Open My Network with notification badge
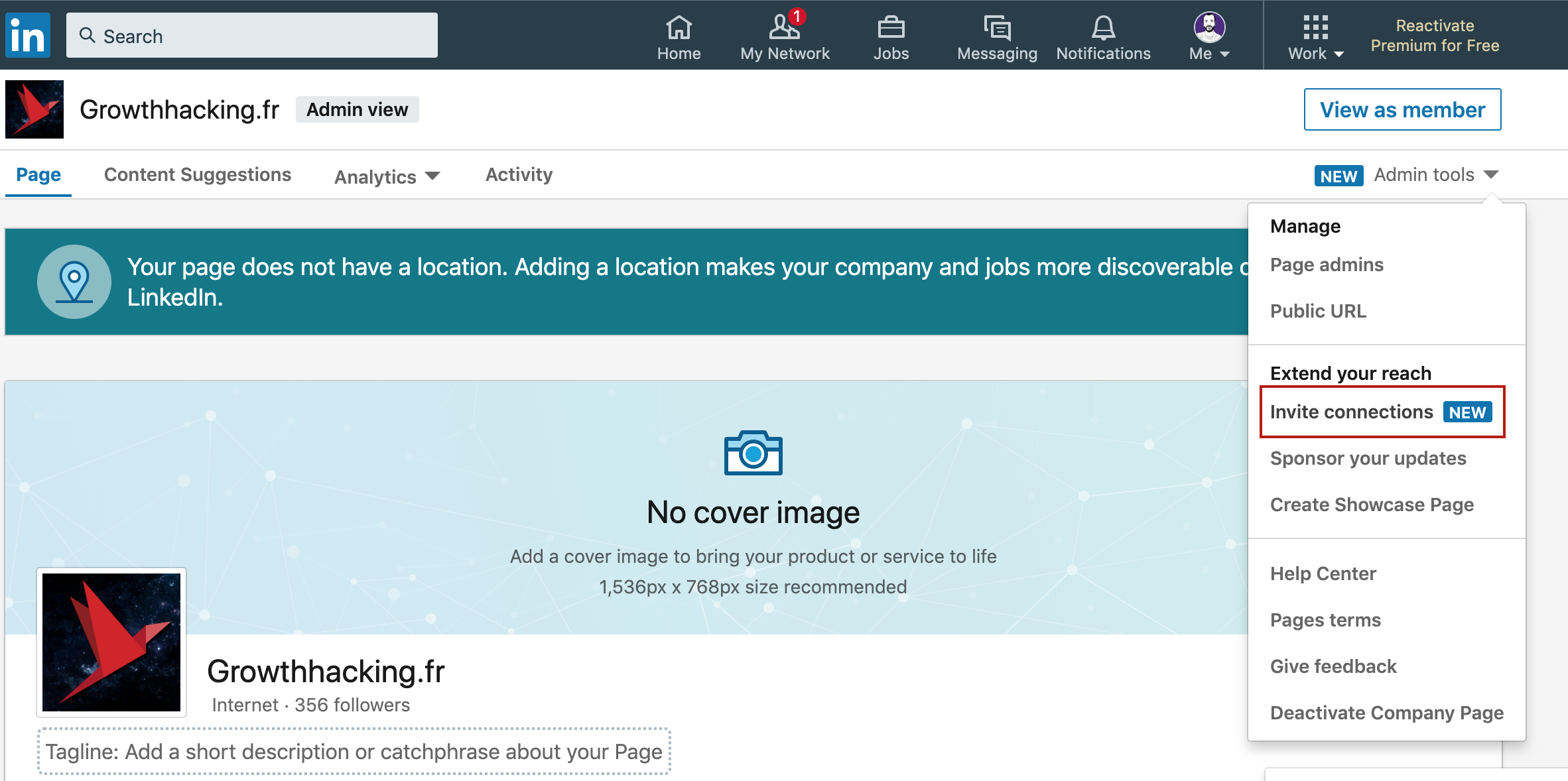The height and width of the screenshot is (781, 1568). 785,36
